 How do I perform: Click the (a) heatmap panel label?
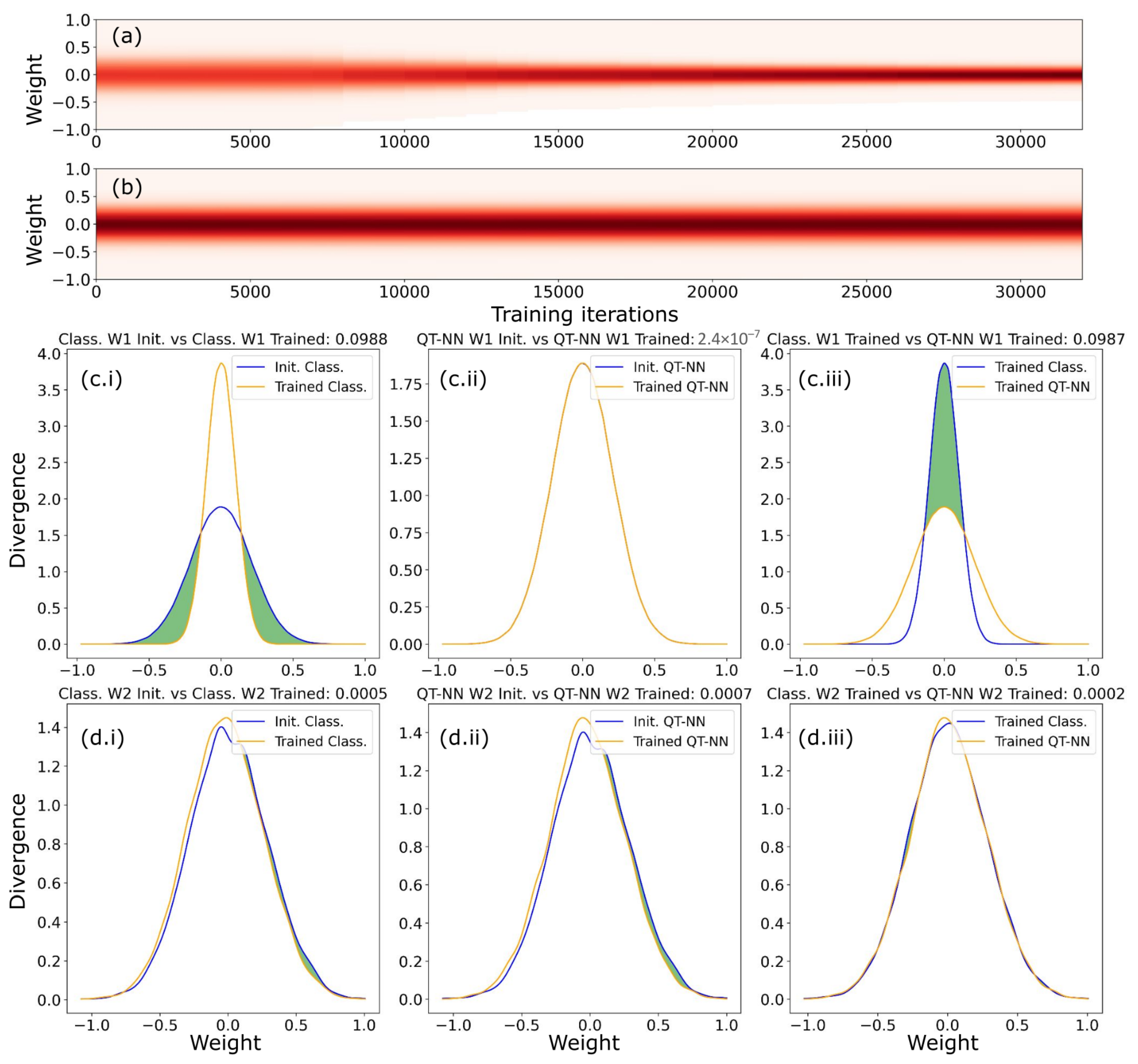[x=127, y=37]
